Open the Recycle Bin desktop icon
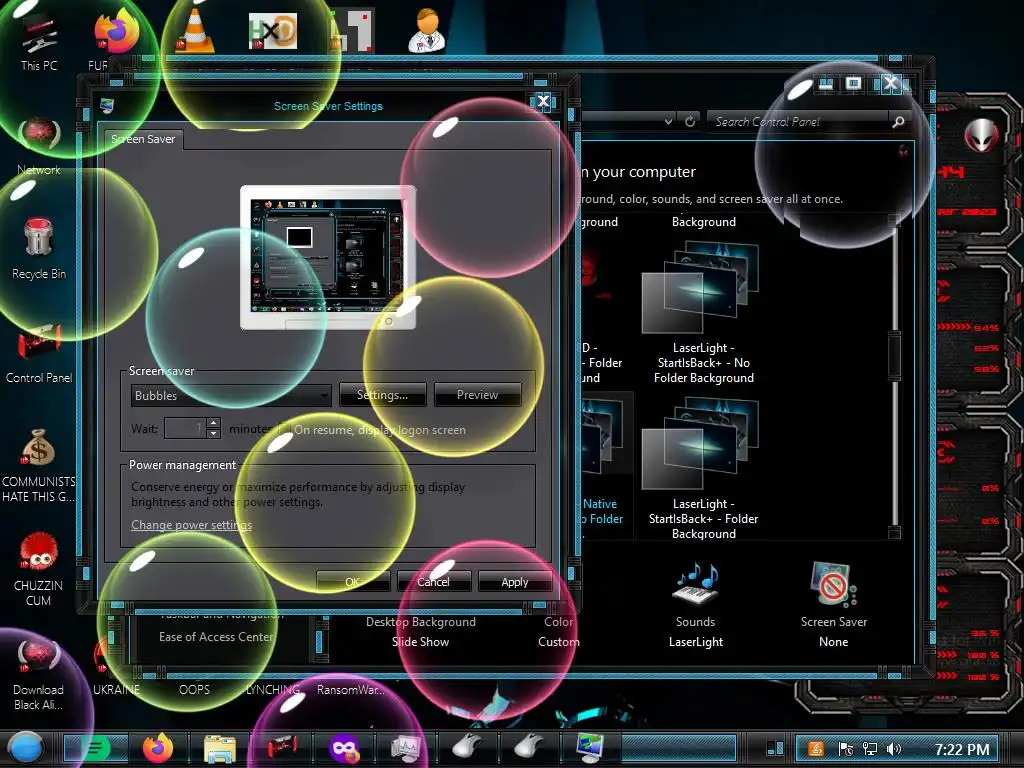1024x768 pixels. click(39, 249)
